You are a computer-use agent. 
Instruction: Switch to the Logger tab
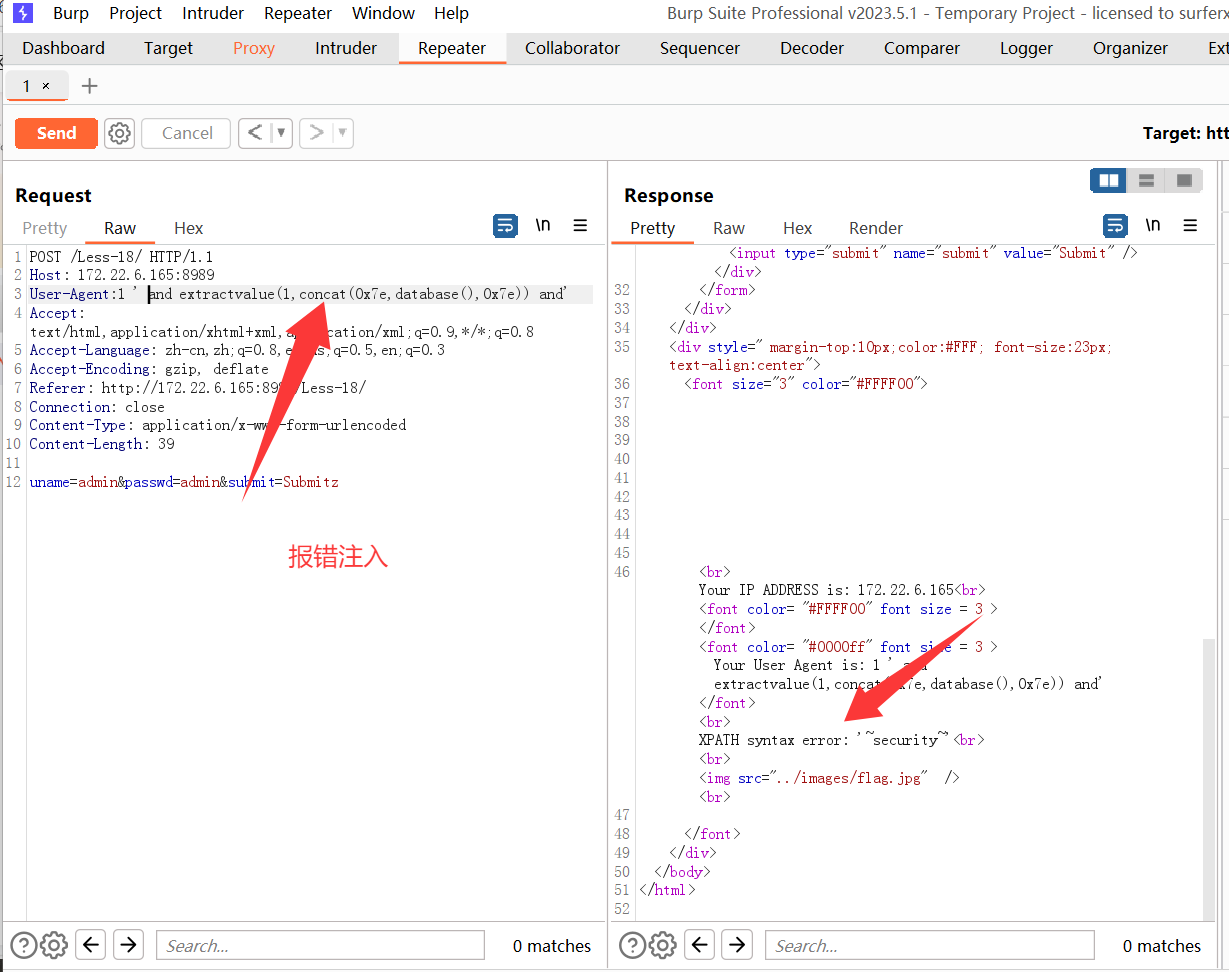tap(1026, 48)
